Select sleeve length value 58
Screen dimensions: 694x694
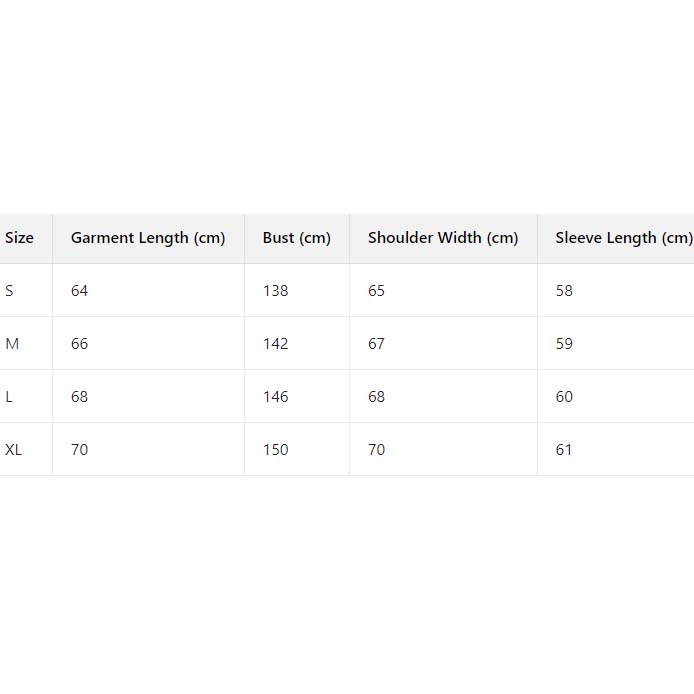point(564,291)
